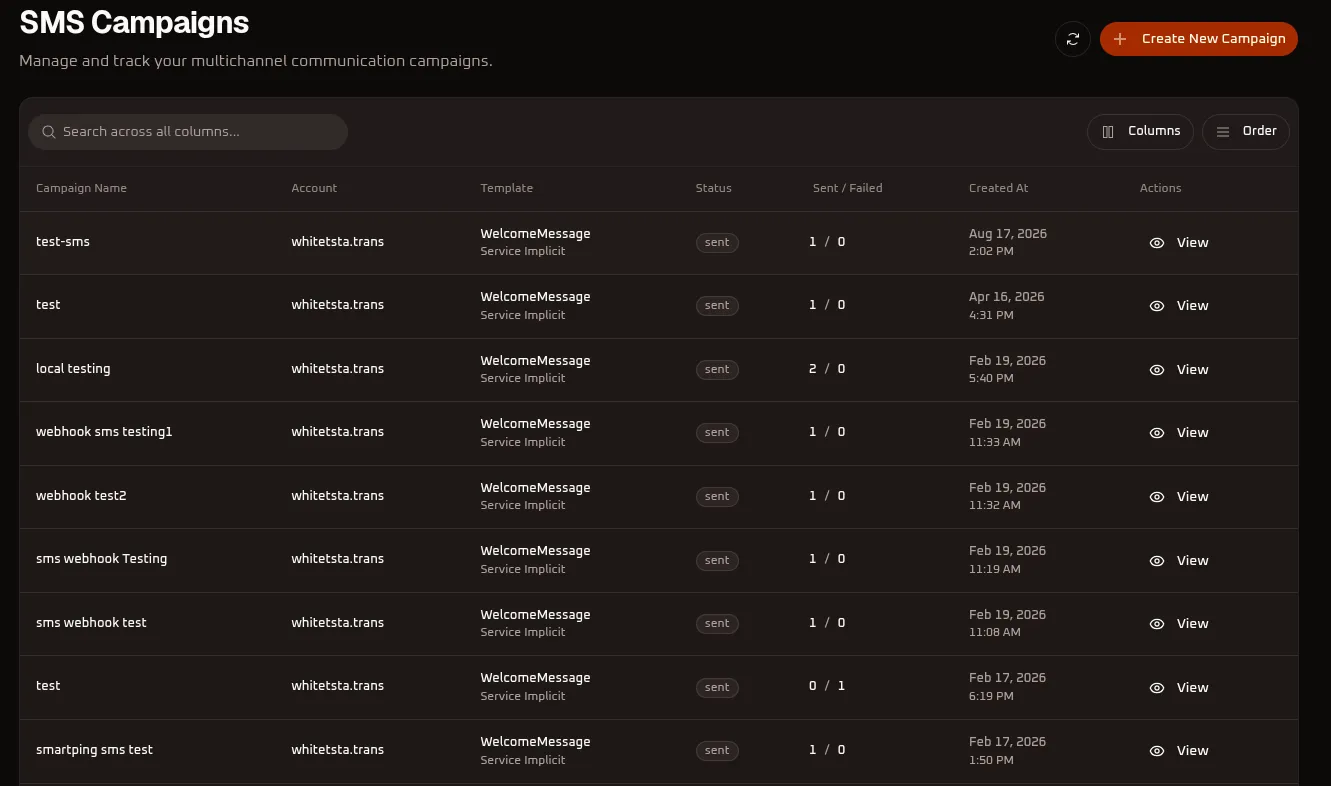Click the sent badge for local testing
The width and height of the screenshot is (1331, 786).
[717, 369]
